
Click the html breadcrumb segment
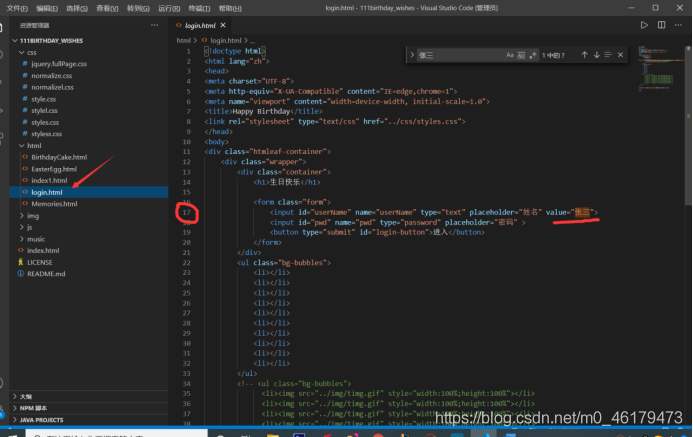(183, 41)
